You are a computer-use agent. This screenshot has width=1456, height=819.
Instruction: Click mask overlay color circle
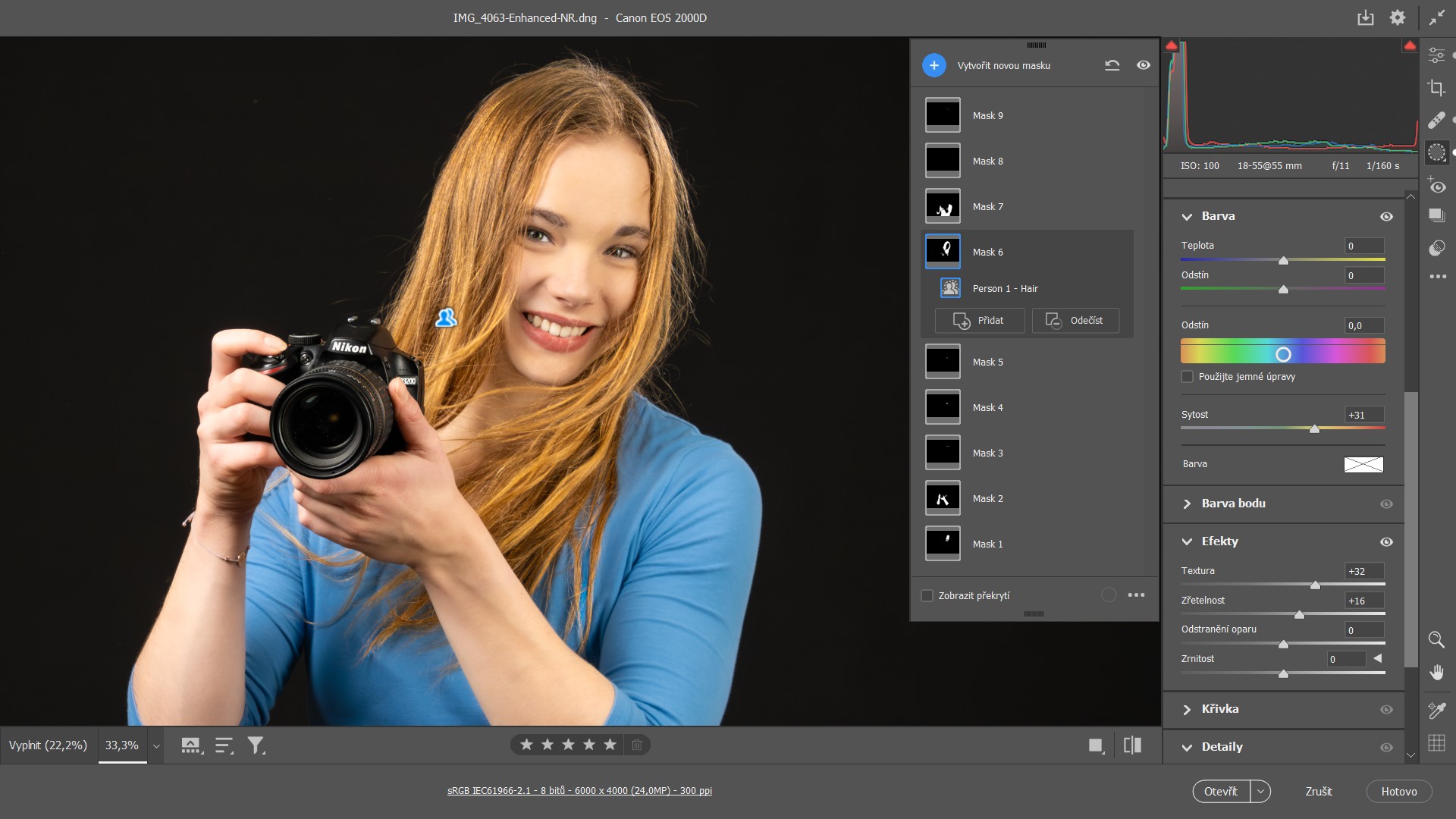pos(1109,595)
